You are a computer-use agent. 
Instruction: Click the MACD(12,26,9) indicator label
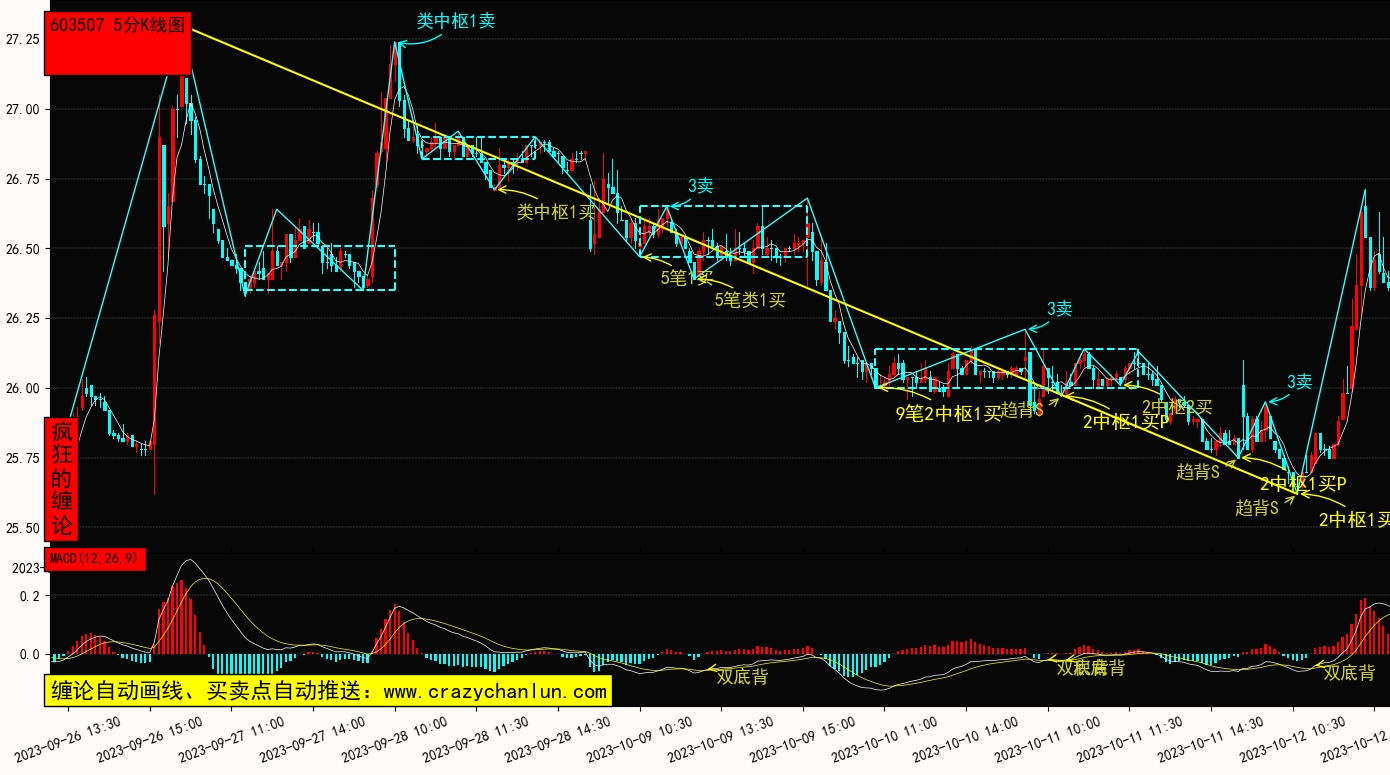click(x=96, y=558)
